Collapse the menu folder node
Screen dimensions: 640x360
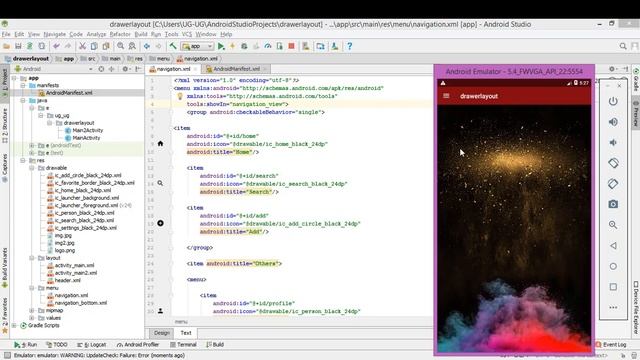[32, 288]
